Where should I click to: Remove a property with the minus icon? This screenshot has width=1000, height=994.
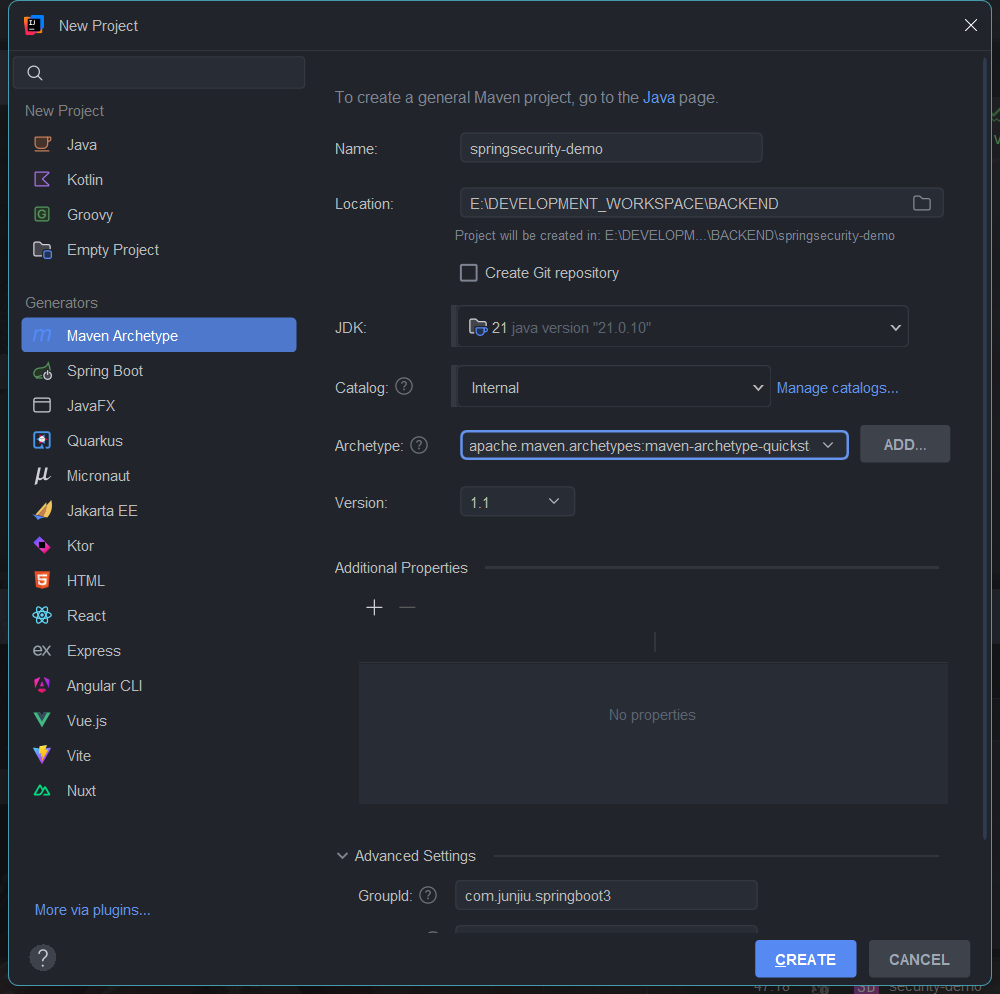[x=407, y=608]
